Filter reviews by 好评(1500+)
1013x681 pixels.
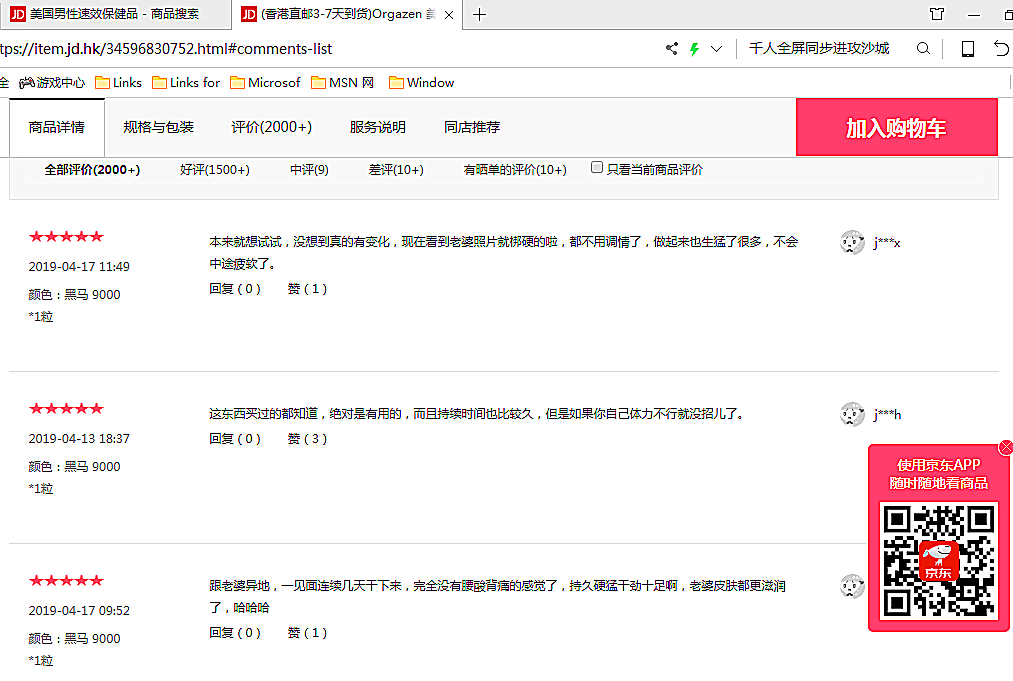215,170
